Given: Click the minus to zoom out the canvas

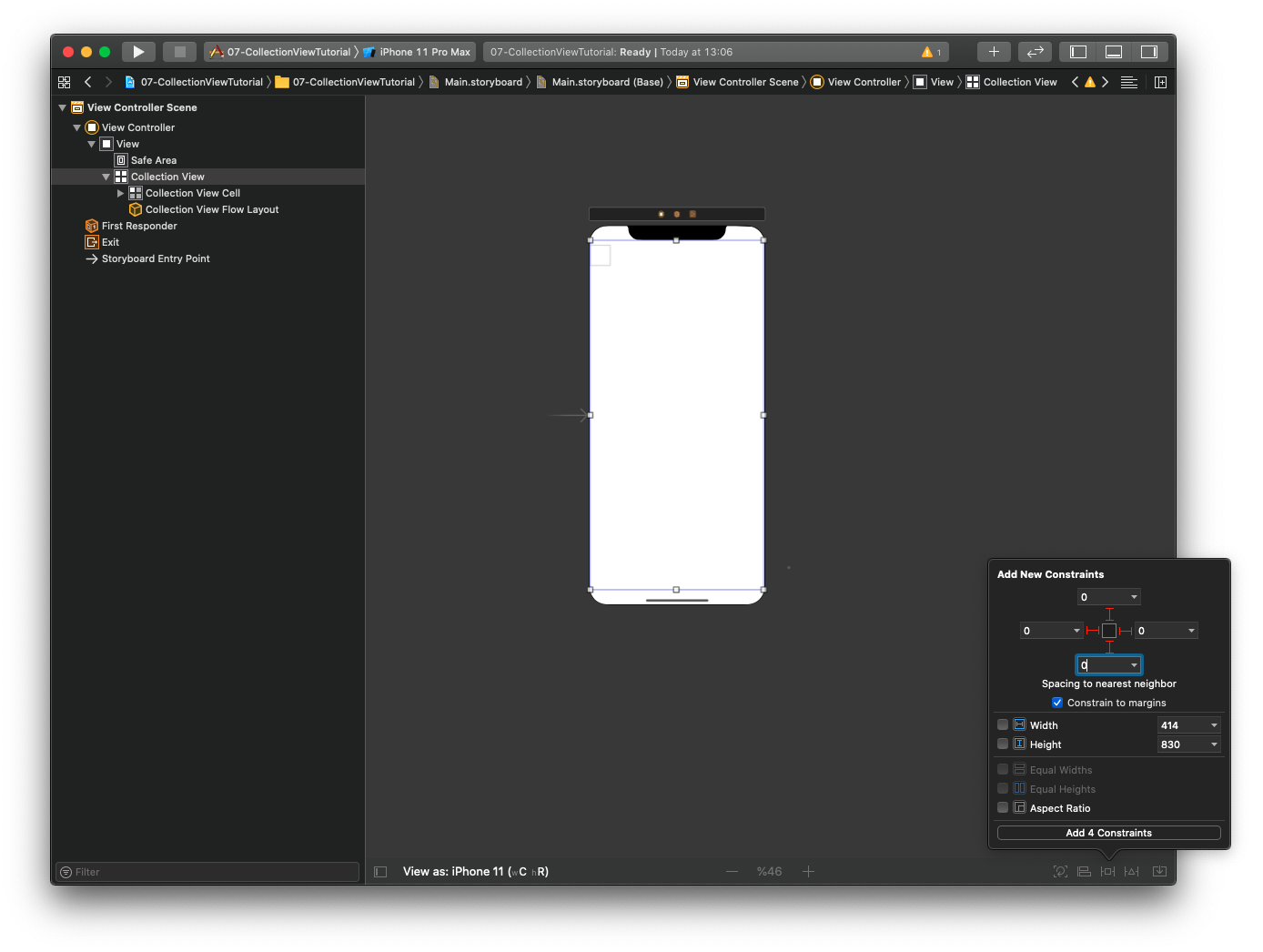Looking at the screenshot, I should (732, 871).
